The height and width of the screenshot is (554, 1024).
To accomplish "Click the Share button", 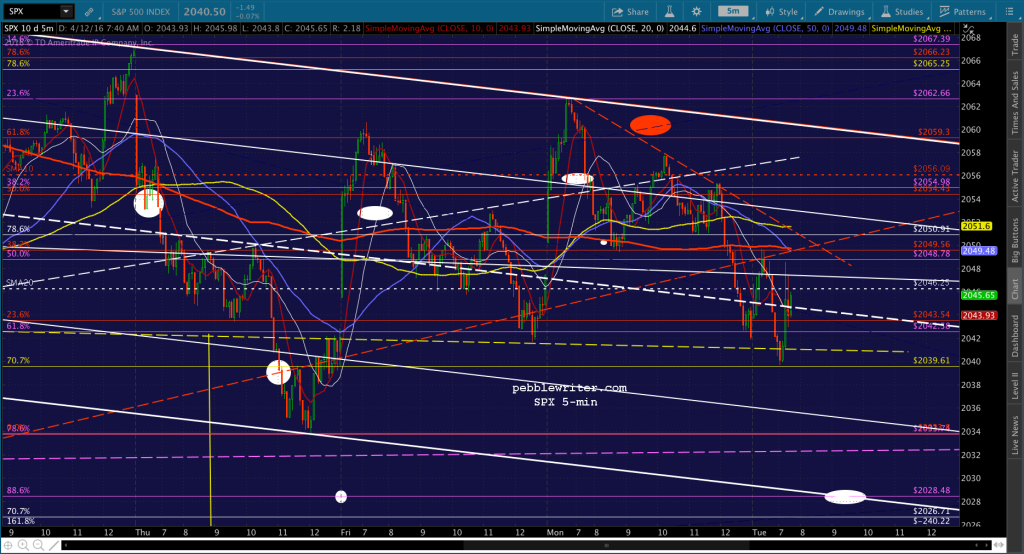I will pyautogui.click(x=630, y=12).
